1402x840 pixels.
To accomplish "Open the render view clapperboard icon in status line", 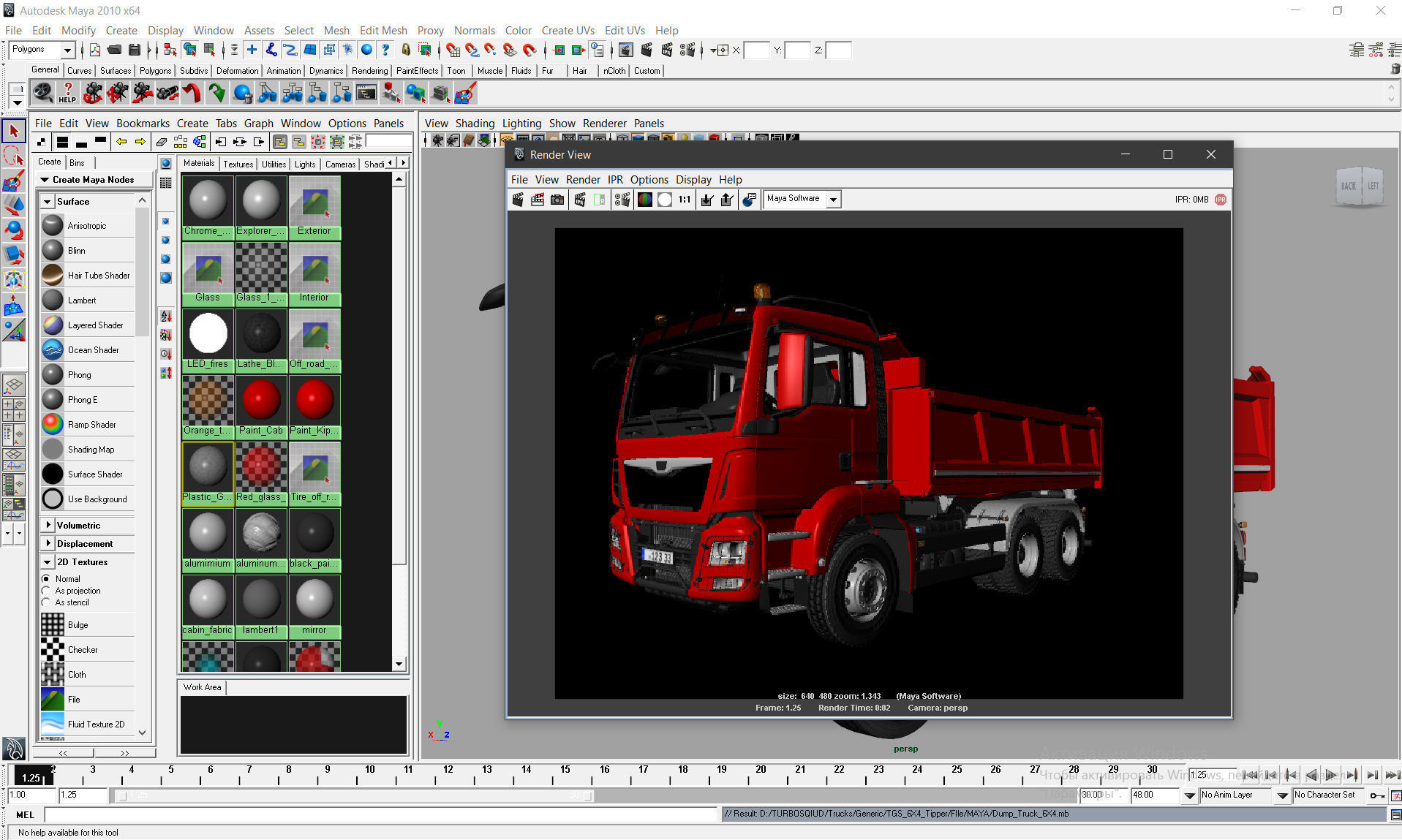I will point(626,50).
